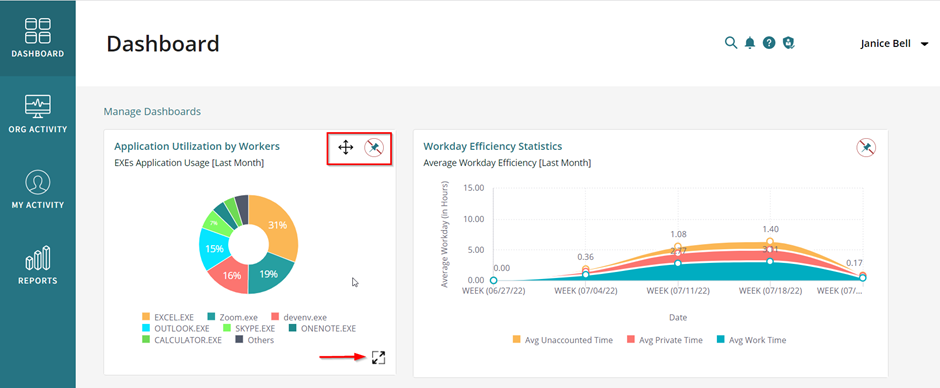This screenshot has width=940, height=388.
Task: Toggle Avg Private Time legend swatch
Action: tap(631, 339)
